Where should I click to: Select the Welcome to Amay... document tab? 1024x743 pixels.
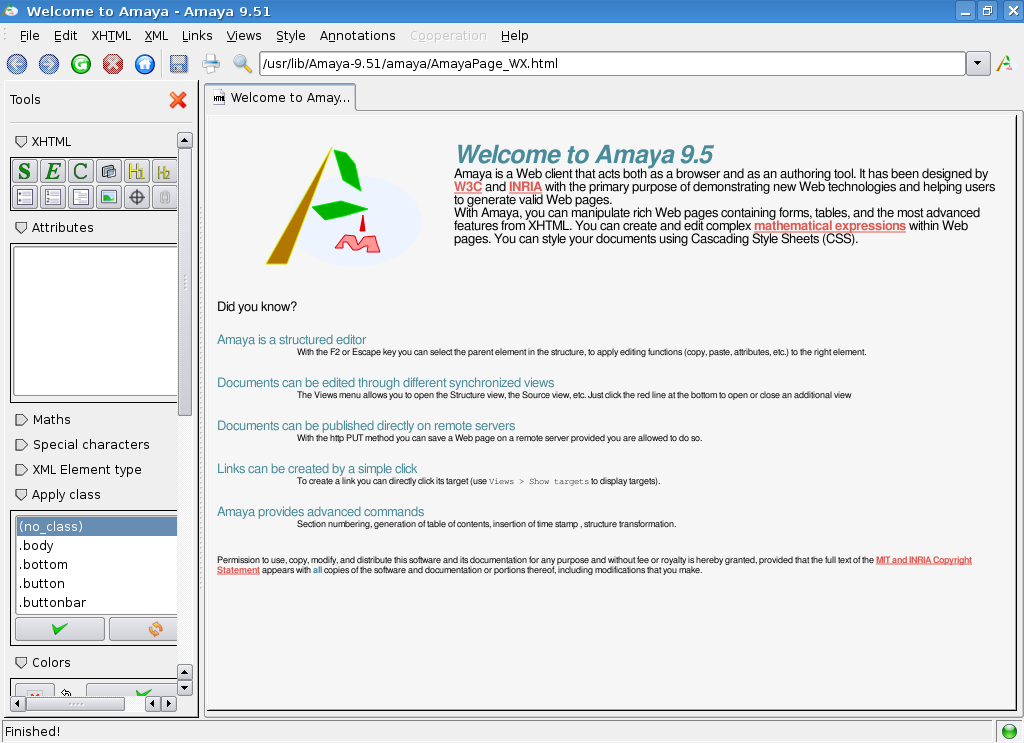pos(281,98)
